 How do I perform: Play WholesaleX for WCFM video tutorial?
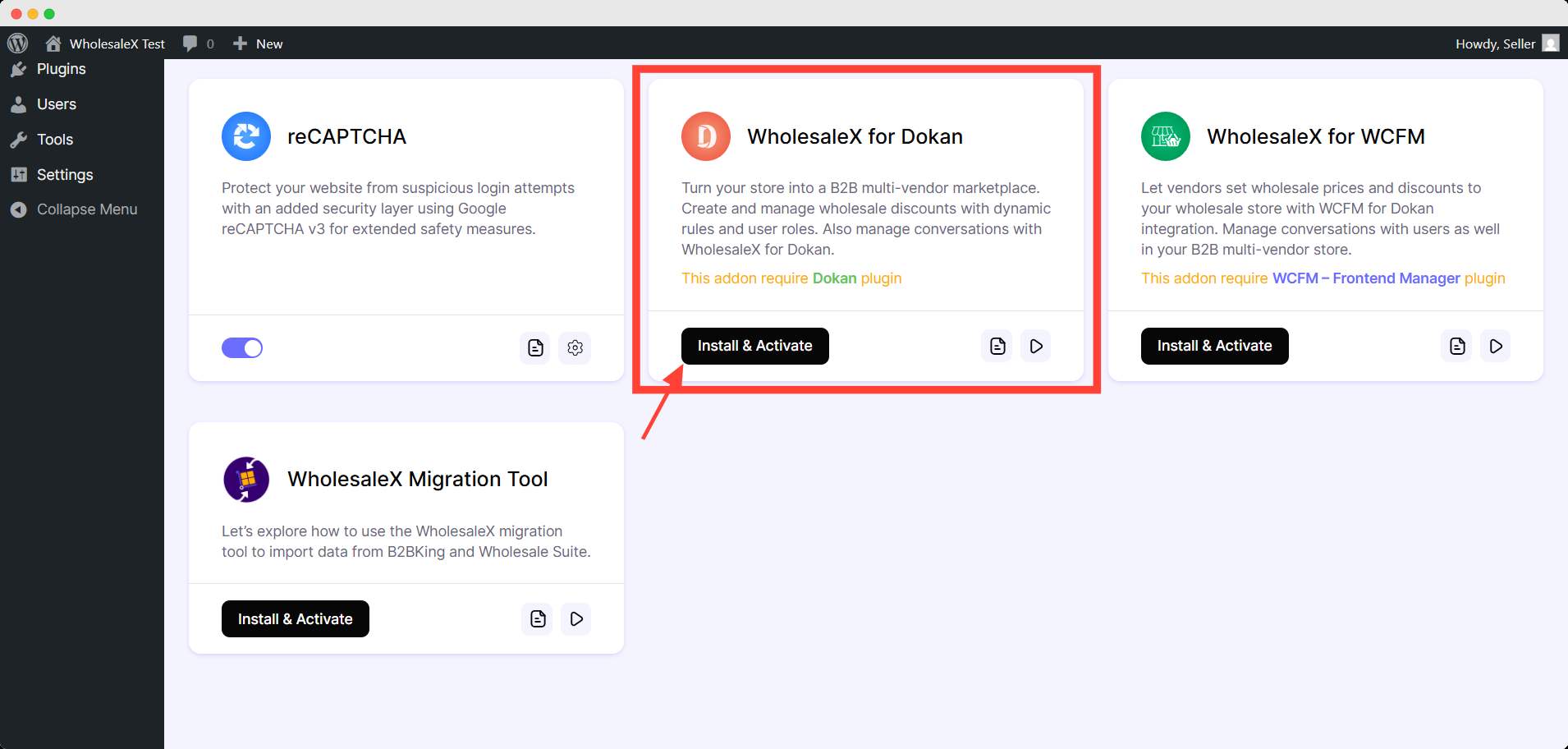coord(1496,346)
